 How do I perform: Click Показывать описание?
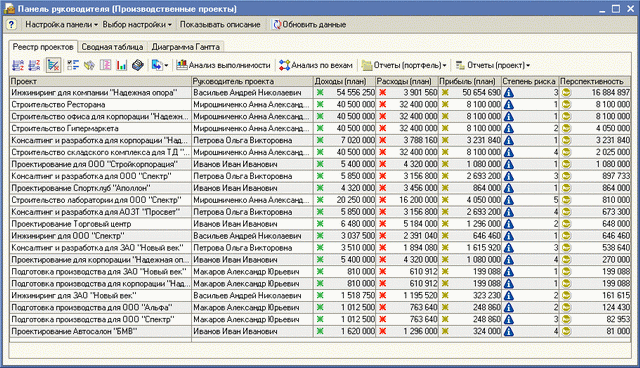click(220, 24)
